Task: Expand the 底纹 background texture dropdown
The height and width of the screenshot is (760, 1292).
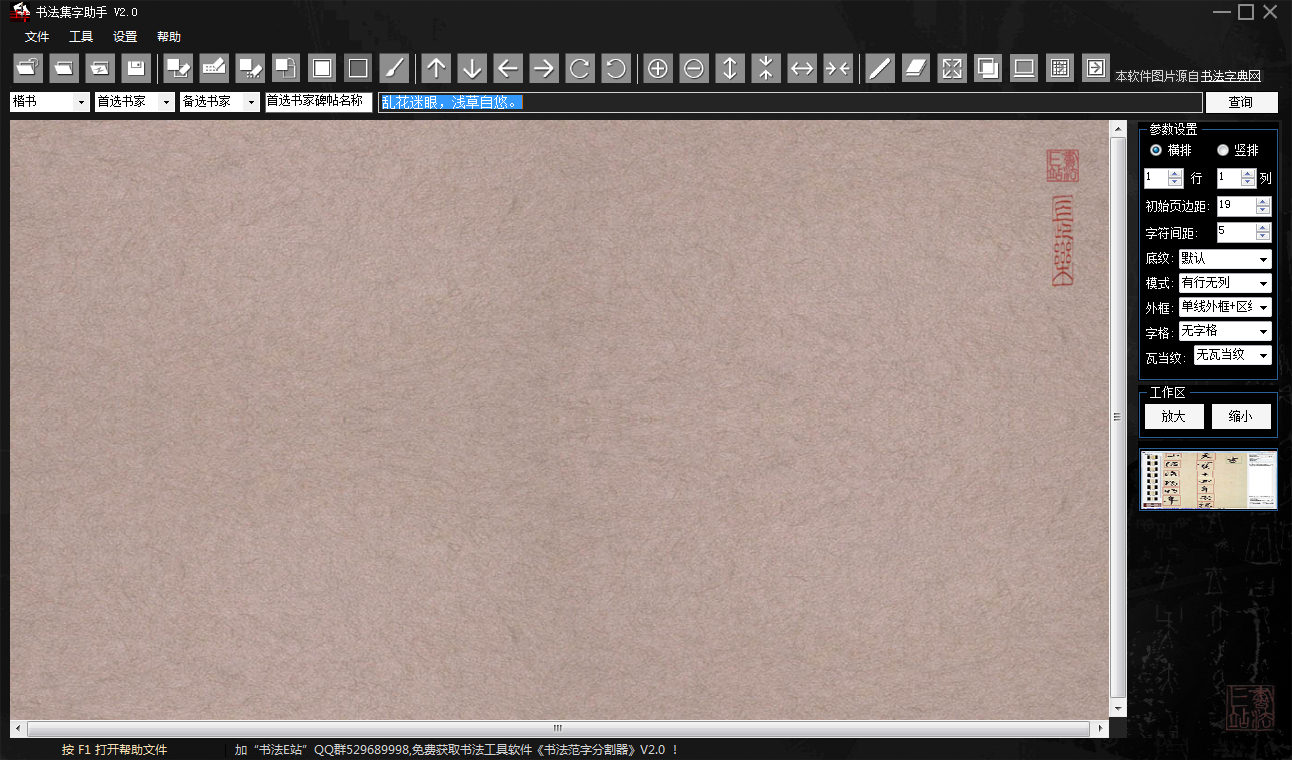Action: (1225, 259)
